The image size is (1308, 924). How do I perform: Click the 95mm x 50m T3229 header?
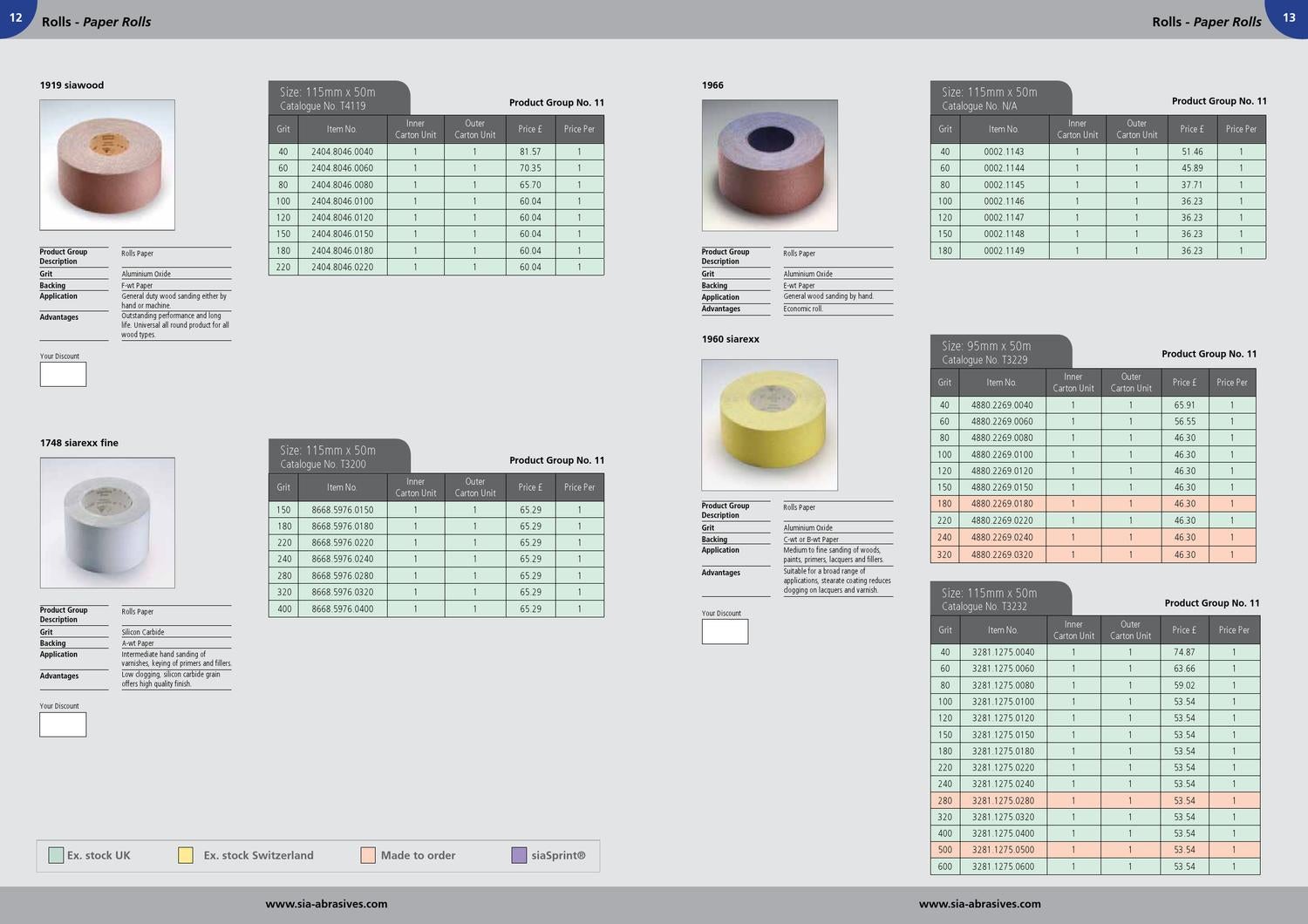pyautogui.click(x=1001, y=352)
